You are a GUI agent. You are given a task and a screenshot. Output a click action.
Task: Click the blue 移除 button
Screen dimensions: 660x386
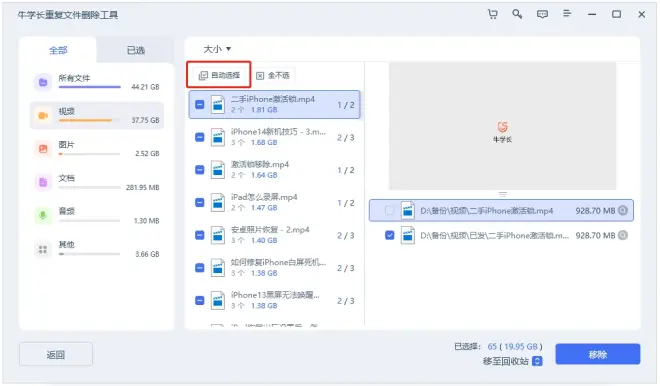coord(598,354)
